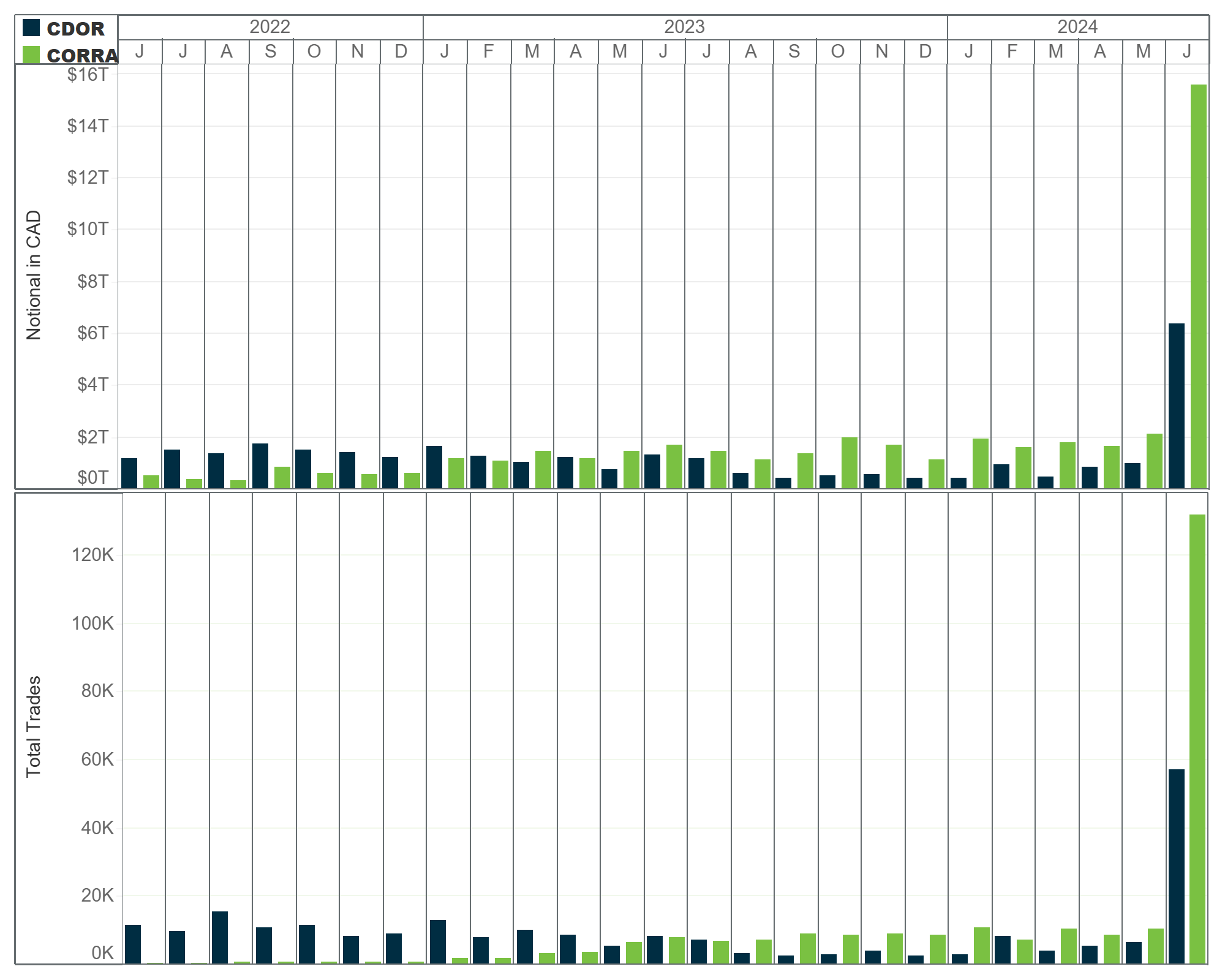This screenshot has width=1225, height=980.
Task: Select the November 2022 'N' month header
Action: tap(357, 51)
